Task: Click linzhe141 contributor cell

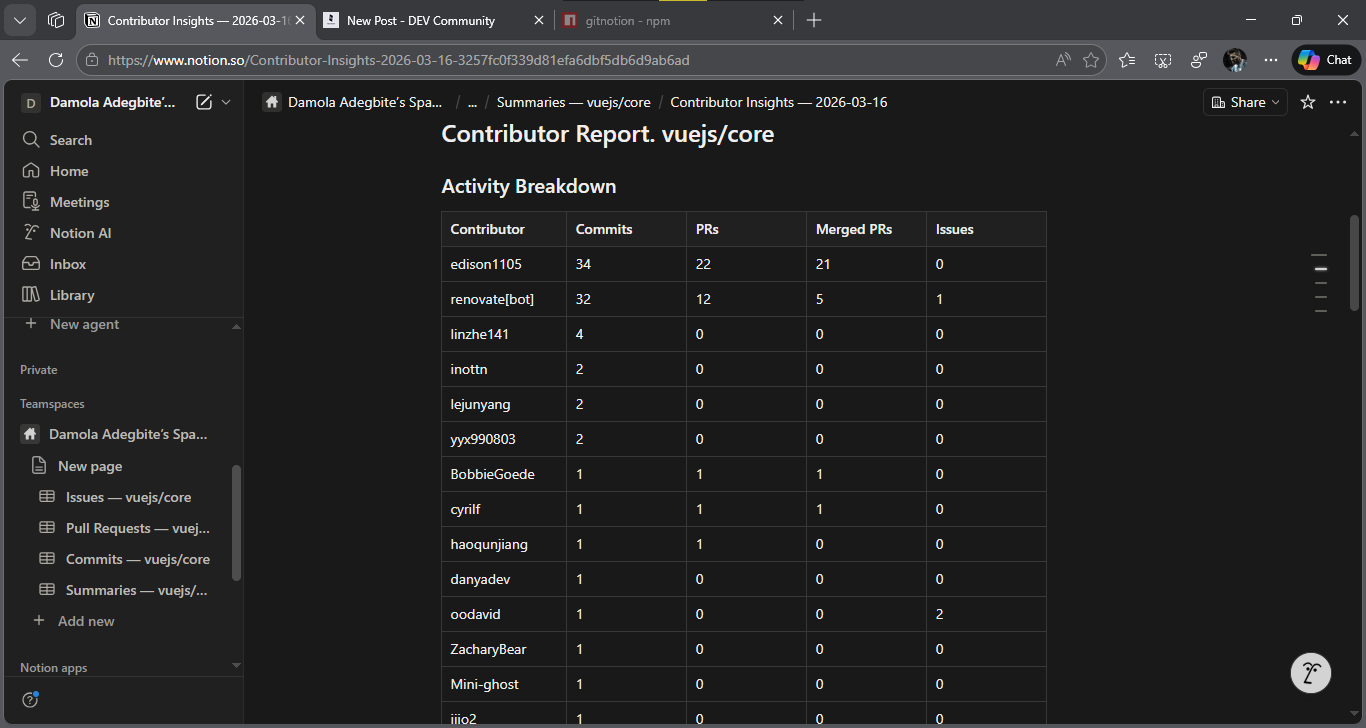Action: click(504, 334)
